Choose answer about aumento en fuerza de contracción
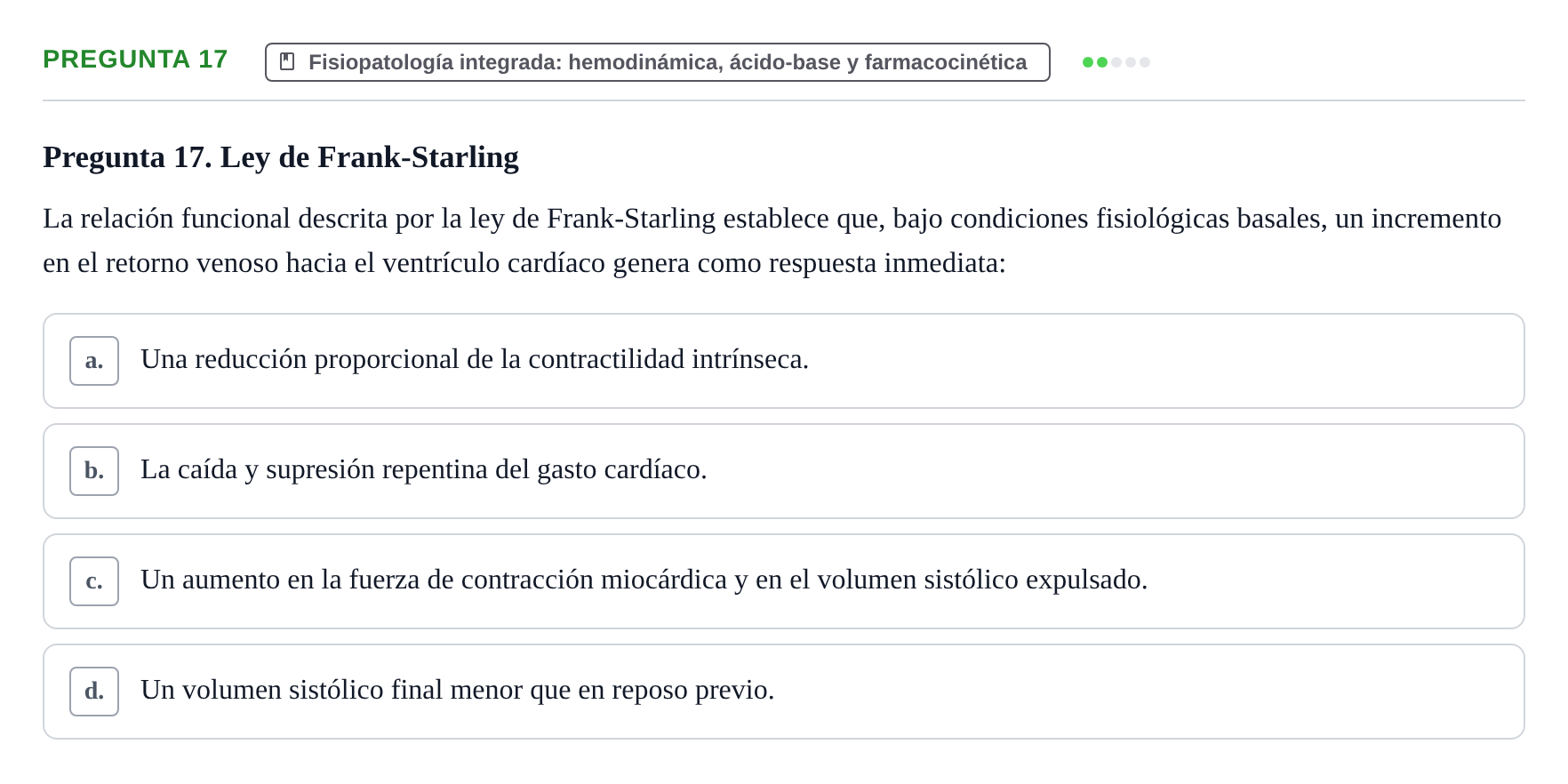The image size is (1568, 784). (x=784, y=581)
